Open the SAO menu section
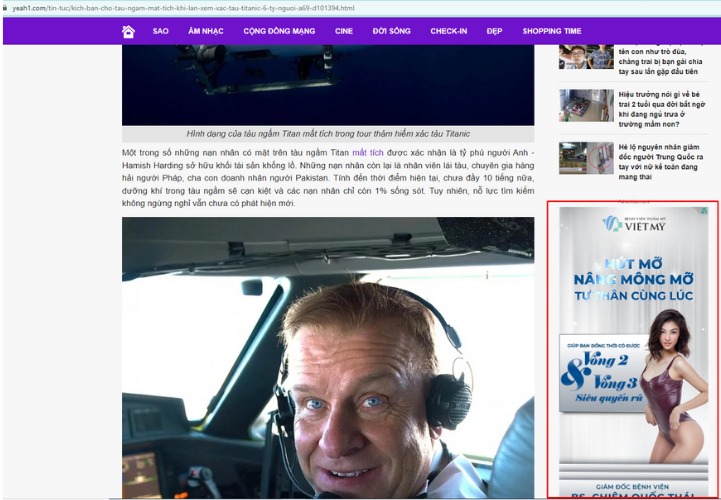 pos(160,31)
